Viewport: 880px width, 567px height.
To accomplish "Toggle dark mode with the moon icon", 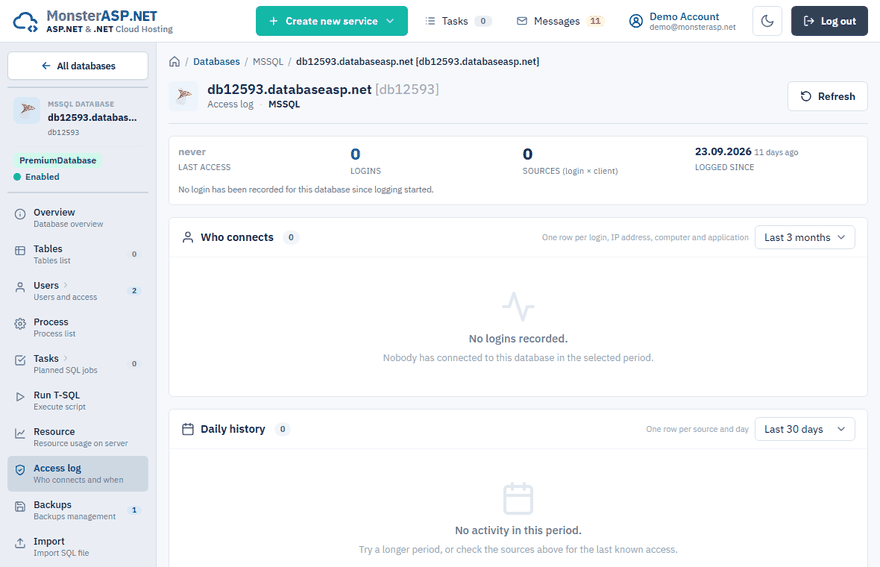I will (x=767, y=21).
